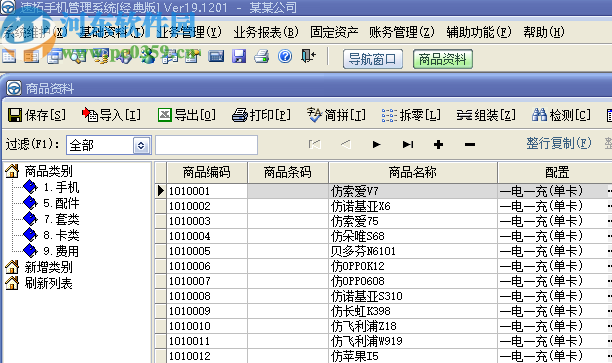Image resolution: width=612 pixels, height=363 pixels.
Task: Click product name 仿朵唯S68
Action: point(358,236)
